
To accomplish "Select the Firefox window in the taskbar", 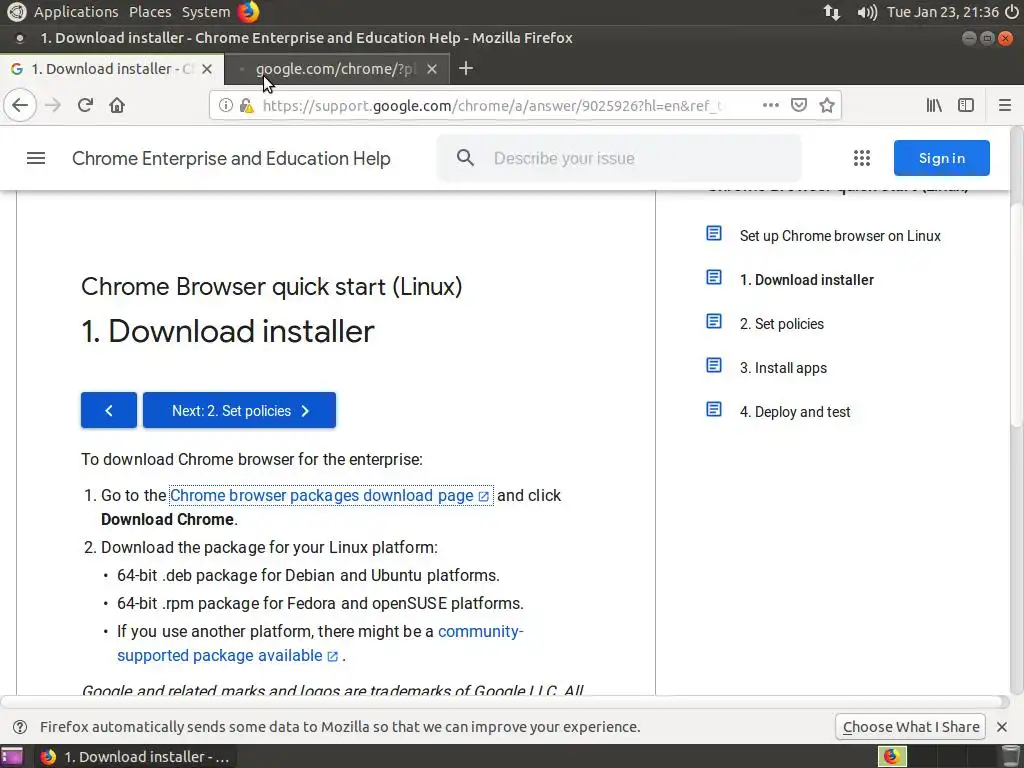I will click(x=134, y=756).
